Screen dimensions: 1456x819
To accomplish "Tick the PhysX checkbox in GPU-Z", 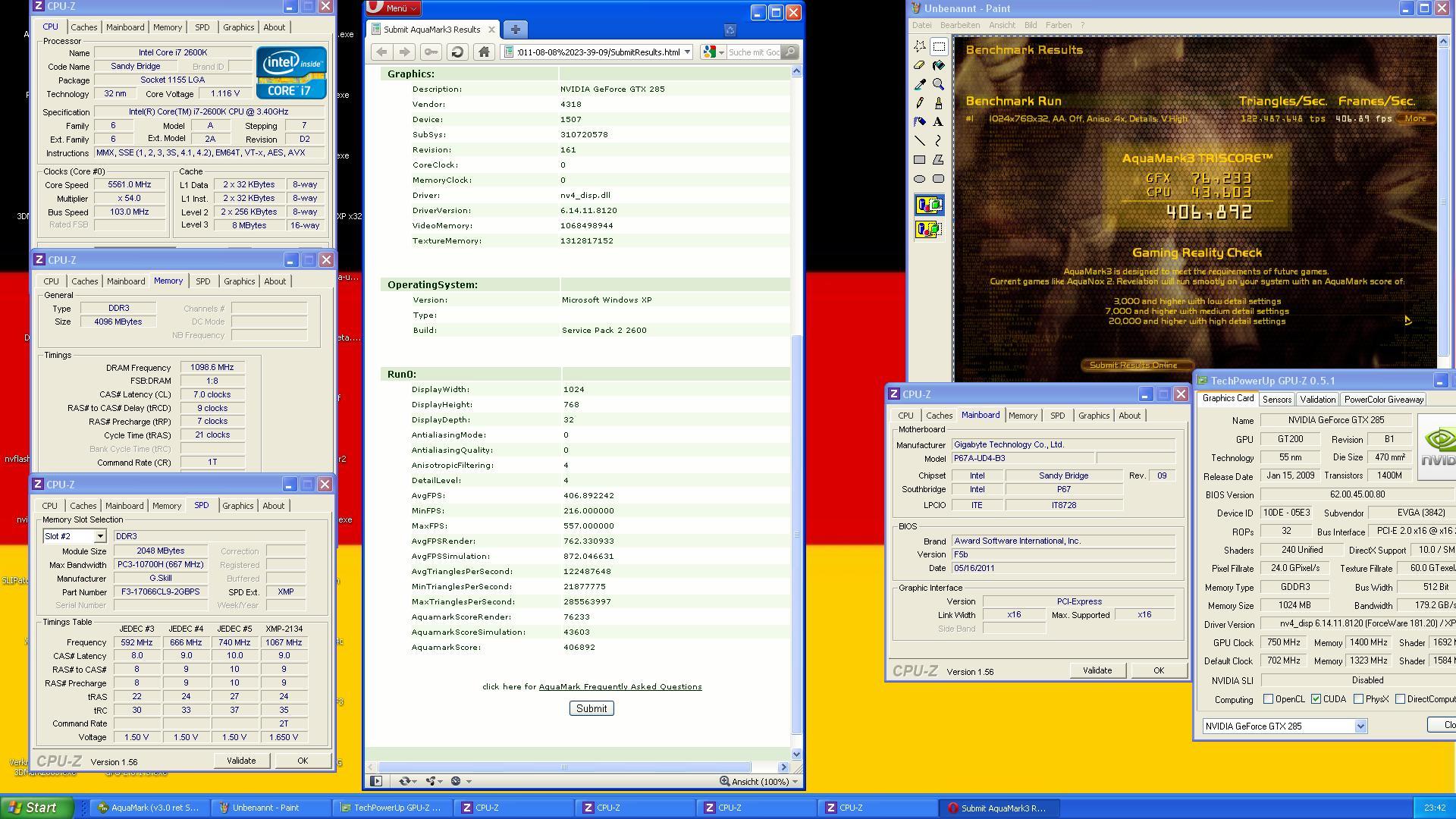I will click(1359, 699).
